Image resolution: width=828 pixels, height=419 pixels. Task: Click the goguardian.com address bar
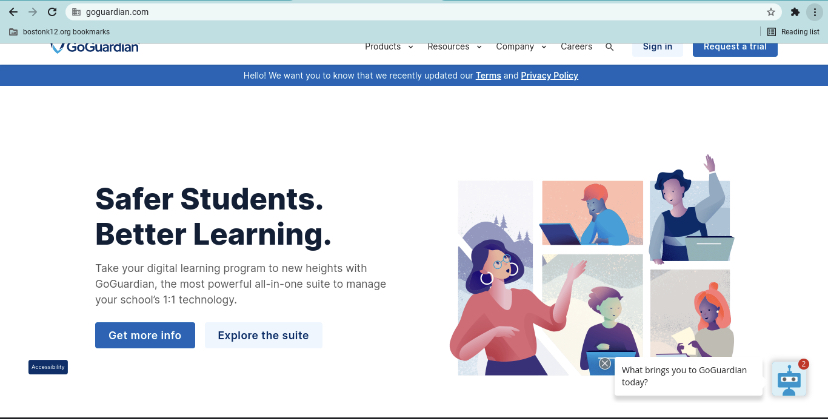click(x=422, y=12)
